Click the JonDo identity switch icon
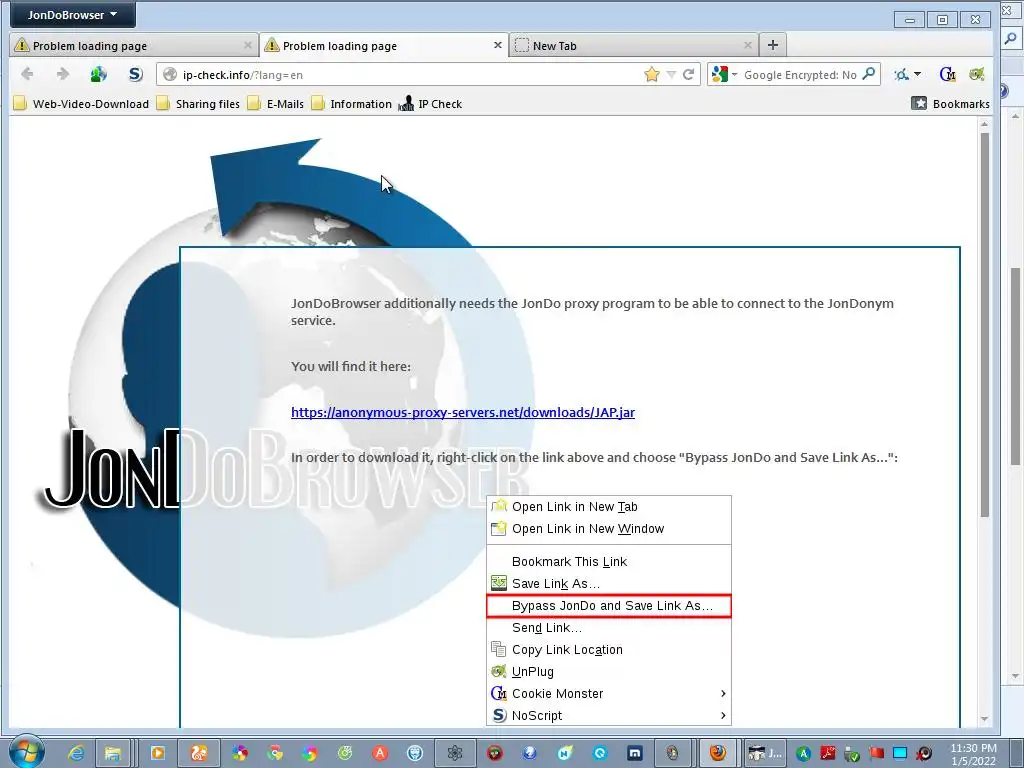The width and height of the screenshot is (1024, 768). click(99, 74)
